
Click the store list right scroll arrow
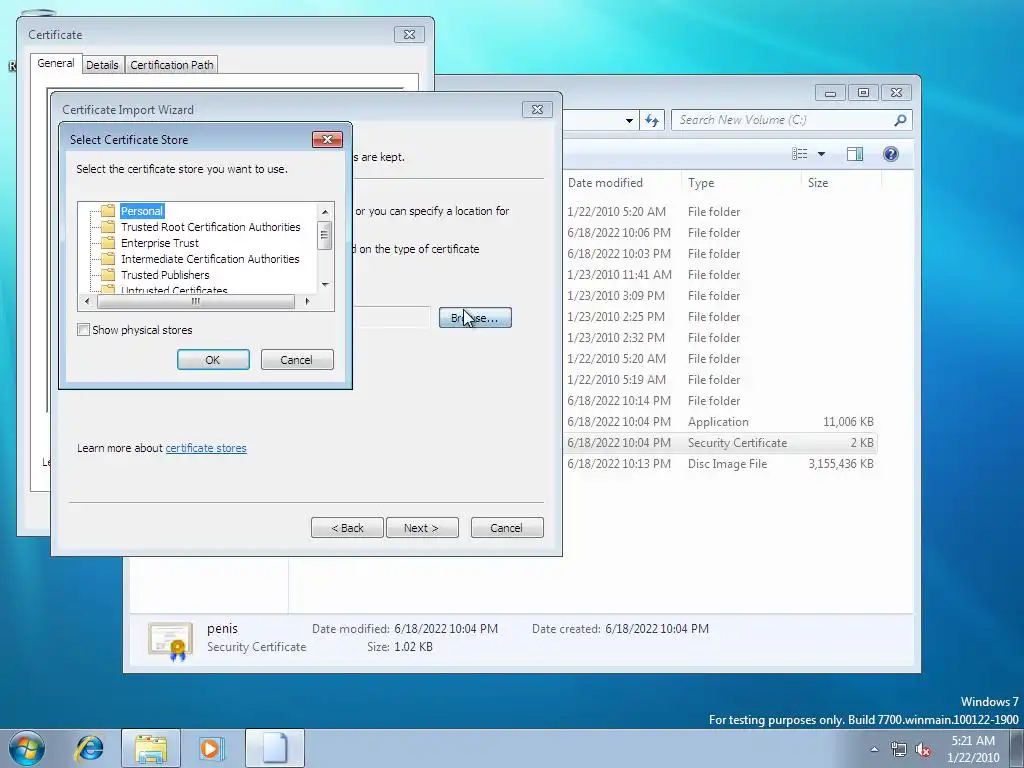(307, 302)
